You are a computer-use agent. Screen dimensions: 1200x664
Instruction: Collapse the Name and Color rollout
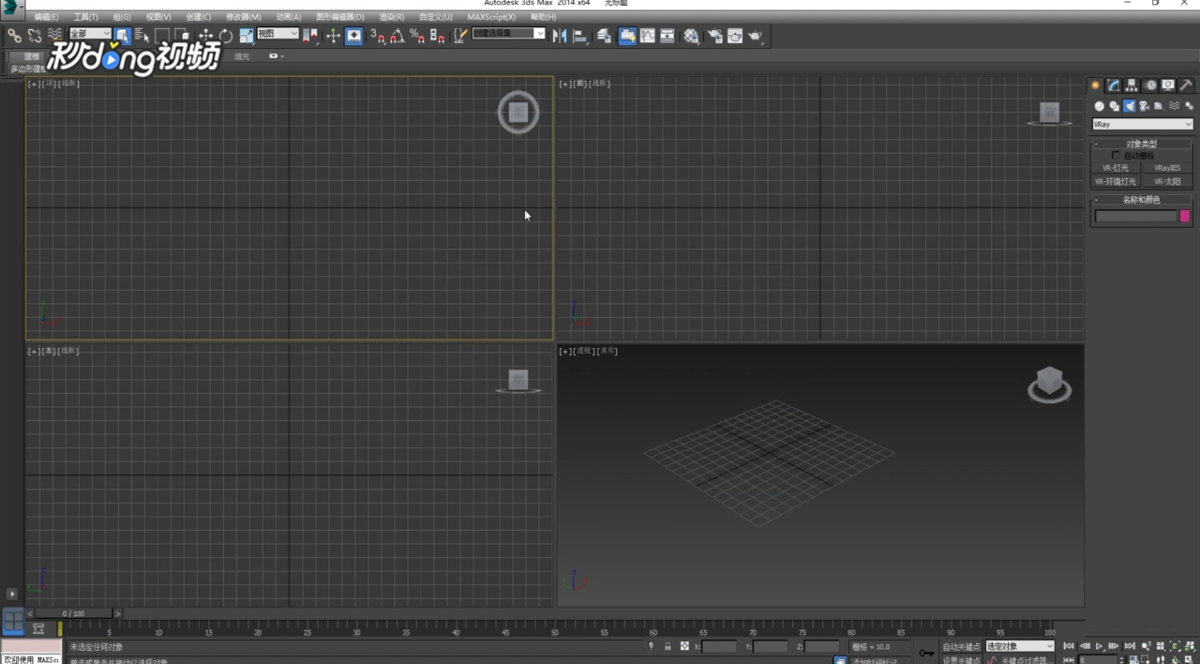[1142, 200]
